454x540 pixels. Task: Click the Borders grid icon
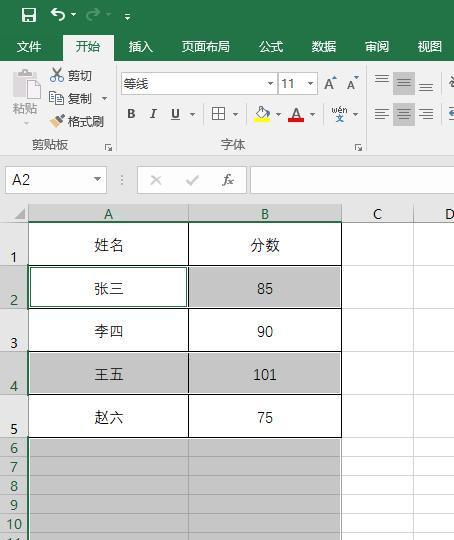coord(218,114)
